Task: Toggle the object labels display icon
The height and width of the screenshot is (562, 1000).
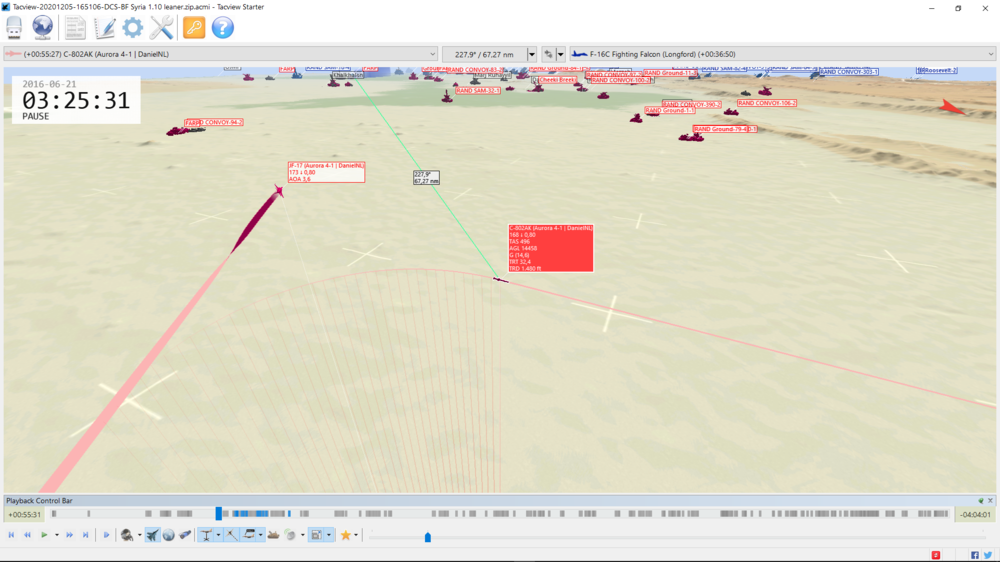Action: coord(249,535)
